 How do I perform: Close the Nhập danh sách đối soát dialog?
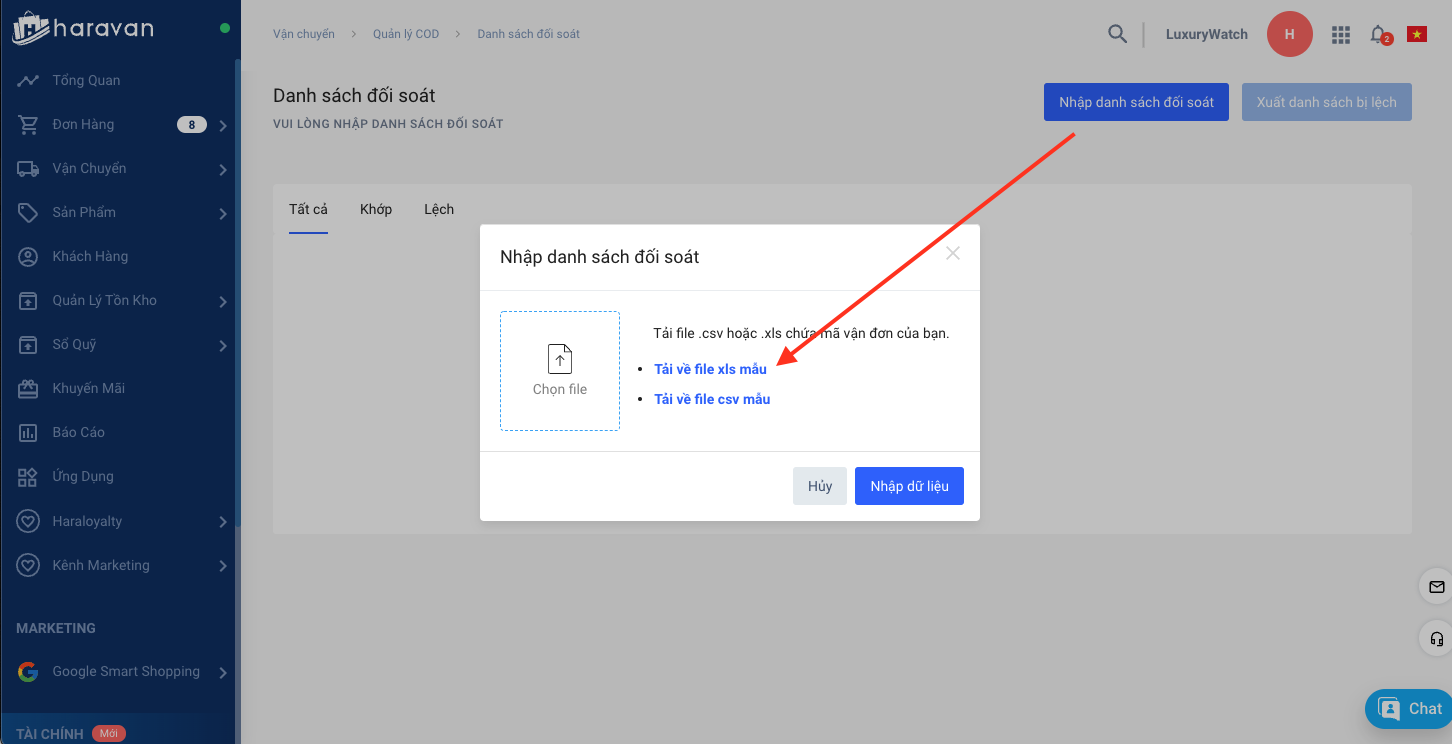(x=953, y=253)
